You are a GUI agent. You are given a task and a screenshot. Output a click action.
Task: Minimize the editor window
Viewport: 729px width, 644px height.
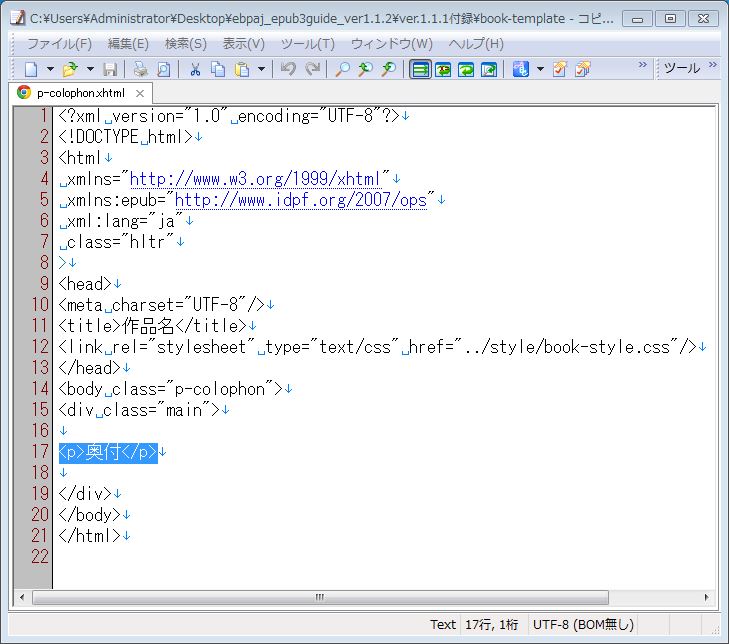point(637,19)
